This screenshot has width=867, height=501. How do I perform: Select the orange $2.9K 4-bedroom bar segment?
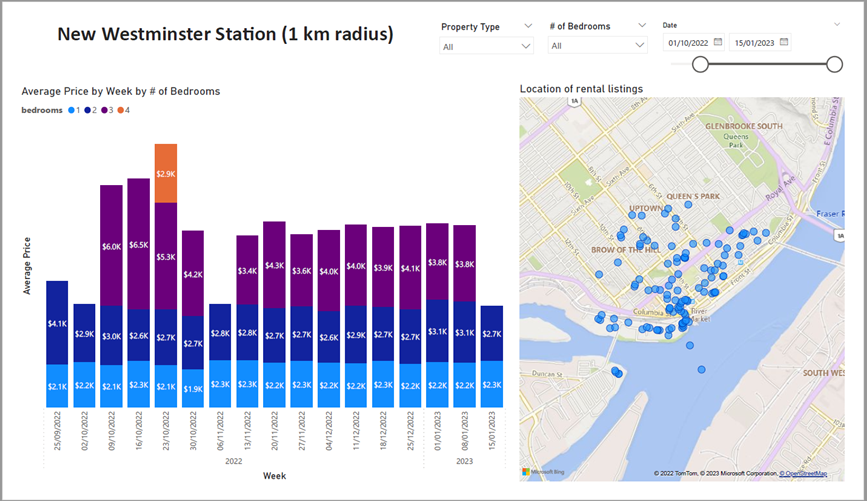[166, 174]
